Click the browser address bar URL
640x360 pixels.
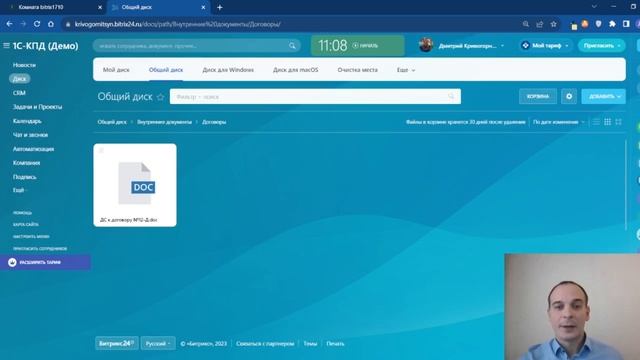(178, 24)
